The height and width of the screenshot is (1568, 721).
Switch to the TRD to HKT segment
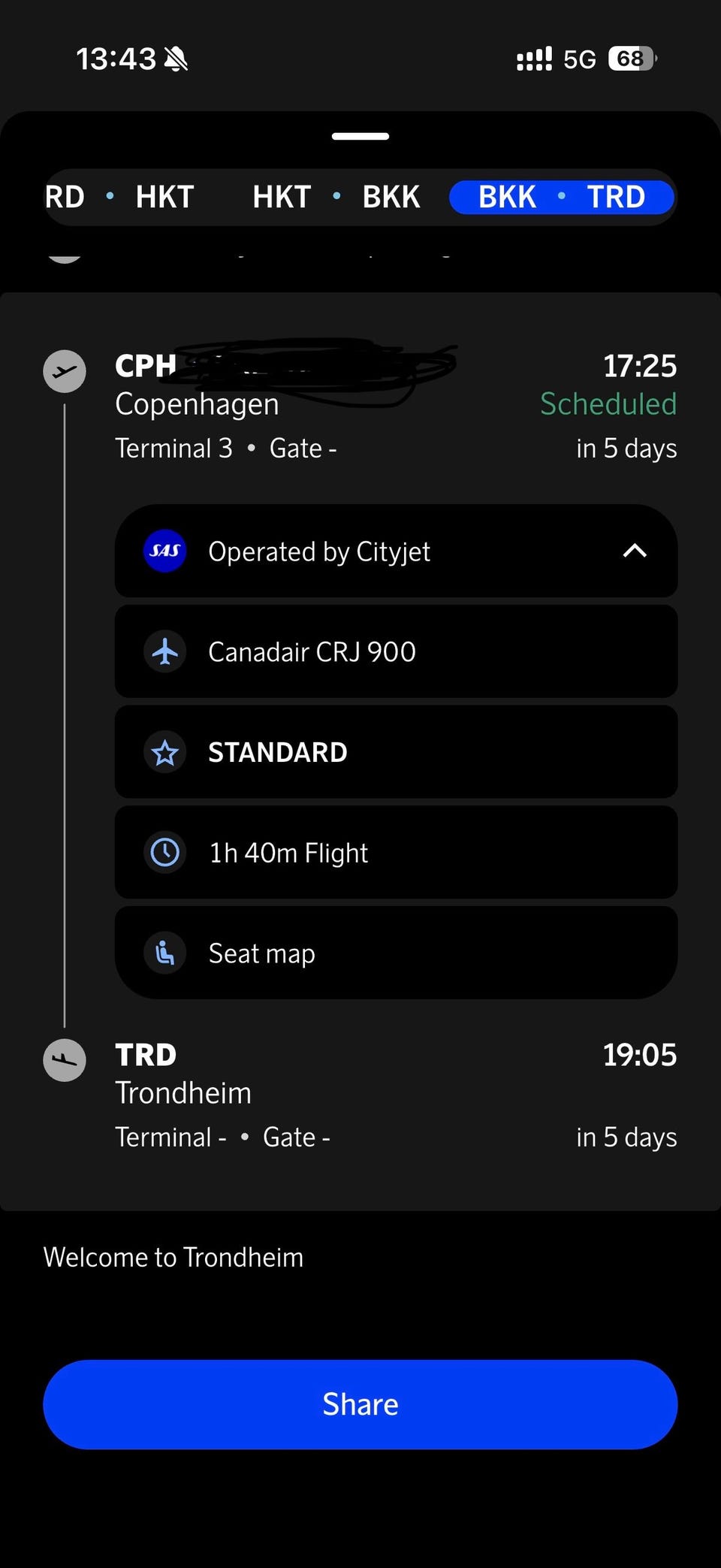click(119, 197)
